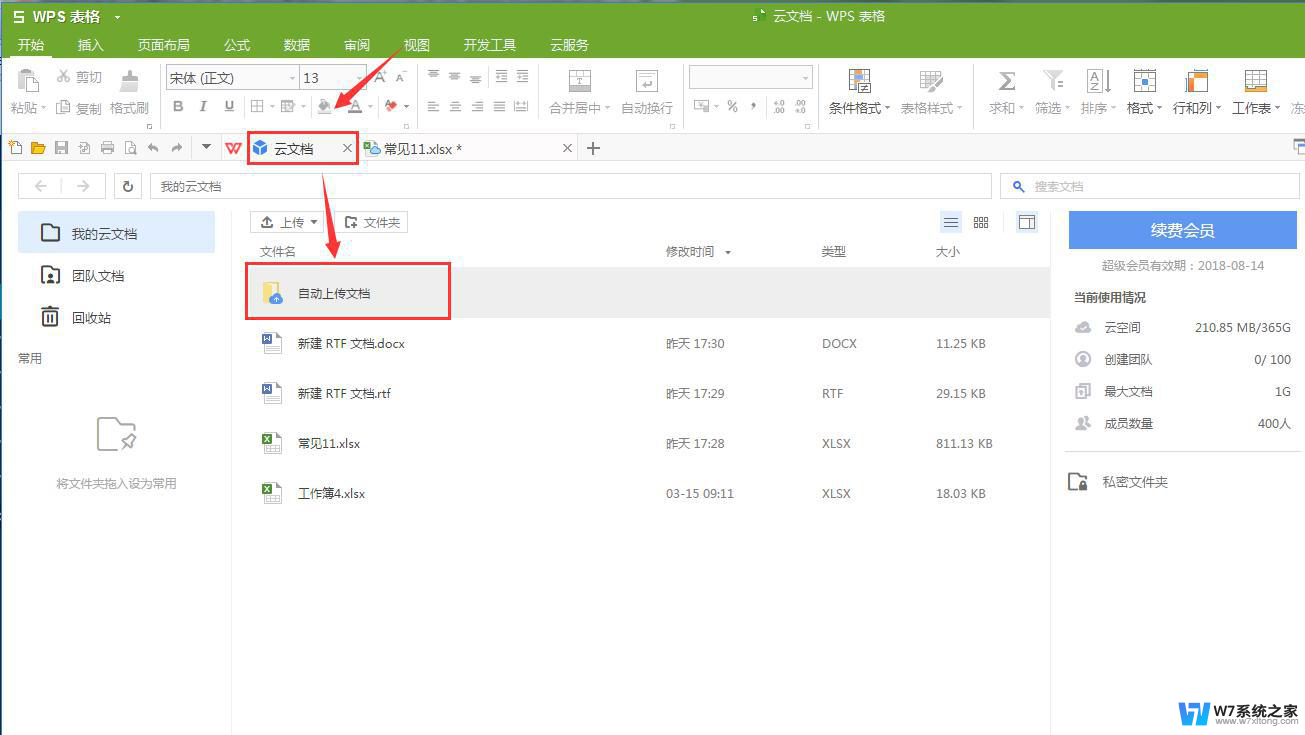Open the number format combo box
The image size is (1305, 735).
pos(751,78)
